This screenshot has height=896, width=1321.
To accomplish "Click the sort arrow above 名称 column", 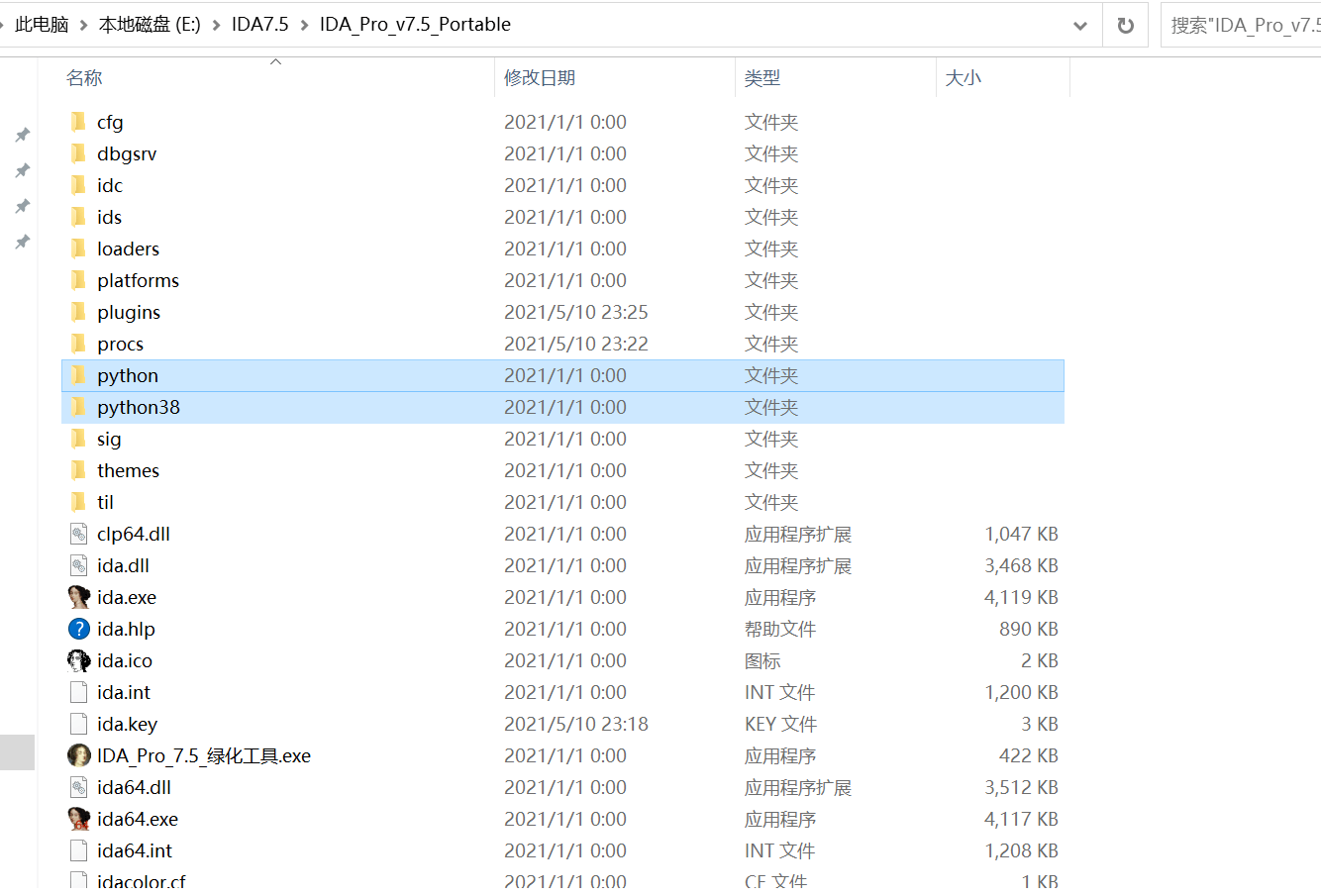I will pos(276,62).
